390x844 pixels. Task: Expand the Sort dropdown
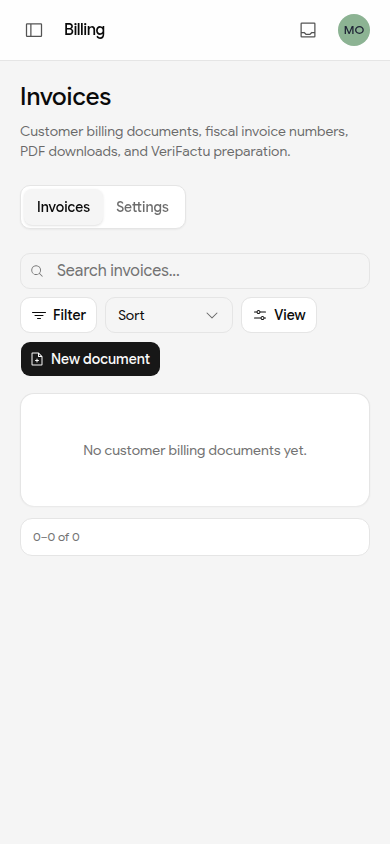point(169,315)
